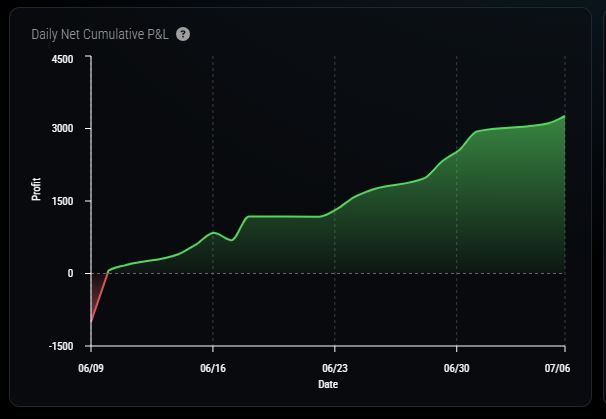Select the 06/16 date label

(213, 368)
